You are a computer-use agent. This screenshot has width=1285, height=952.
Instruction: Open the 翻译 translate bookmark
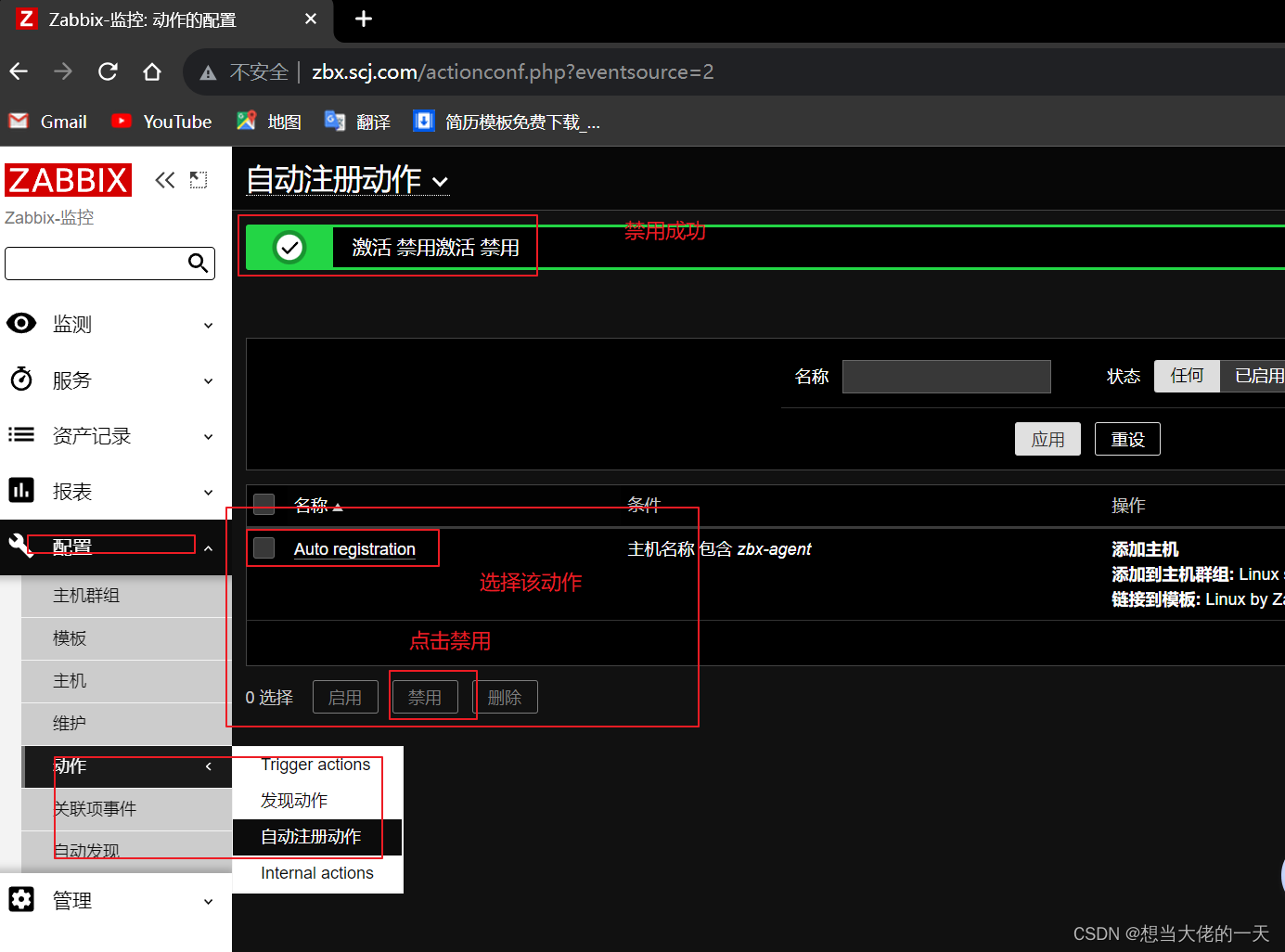[x=357, y=122]
